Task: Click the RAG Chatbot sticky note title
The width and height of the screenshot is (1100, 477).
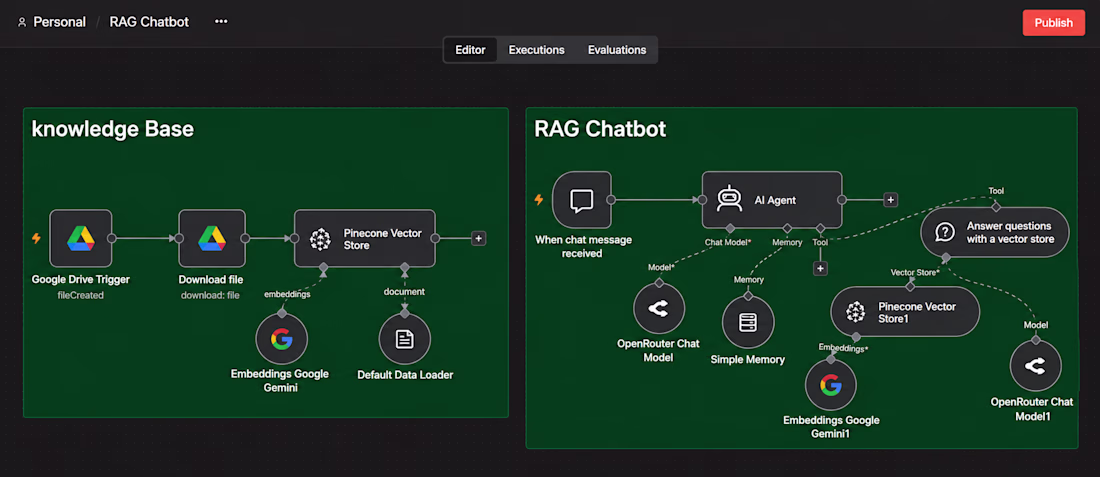Action: tap(600, 129)
